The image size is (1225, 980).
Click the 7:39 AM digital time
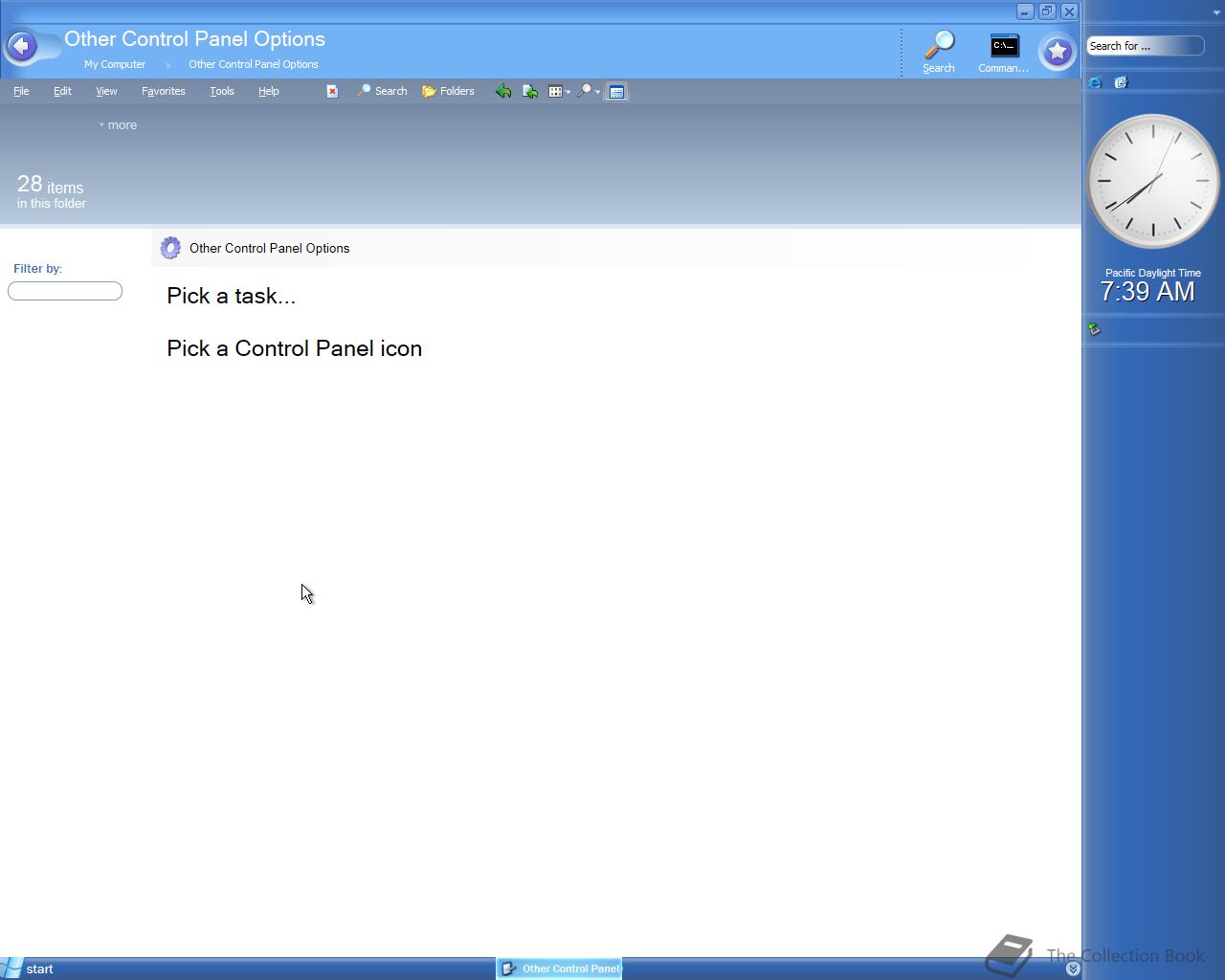click(x=1147, y=292)
